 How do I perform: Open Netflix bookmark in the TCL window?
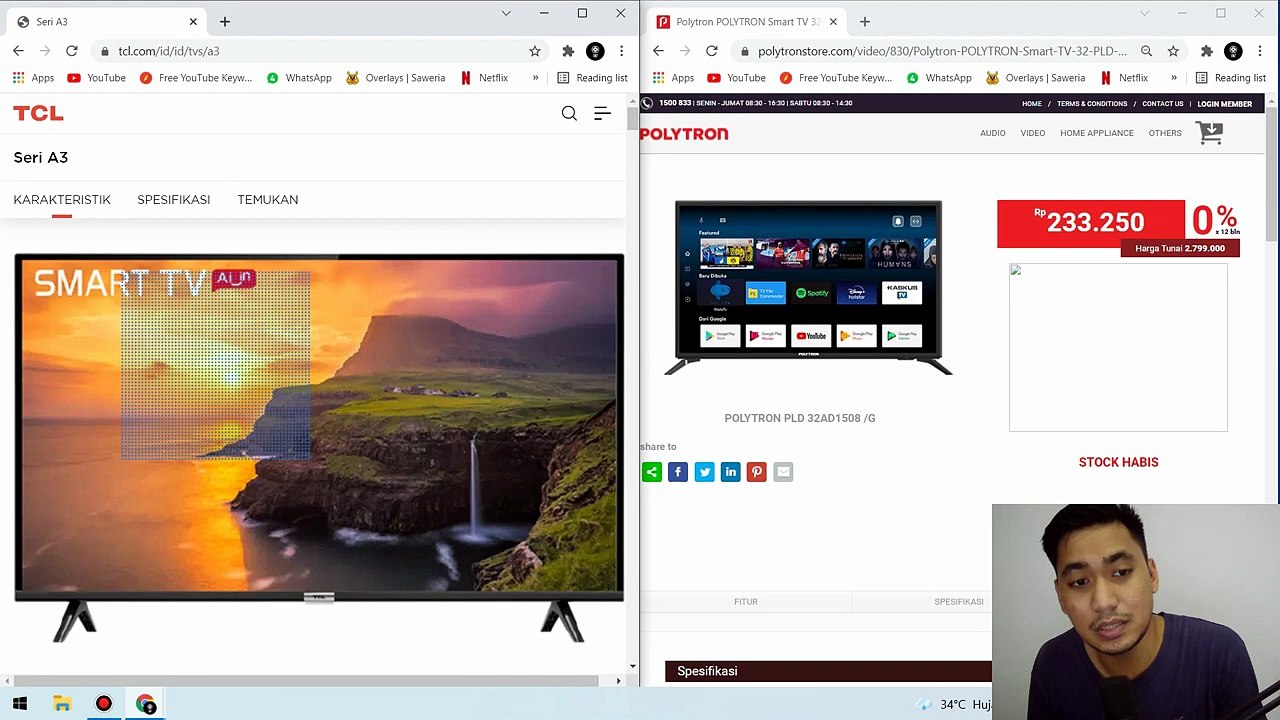coord(484,78)
